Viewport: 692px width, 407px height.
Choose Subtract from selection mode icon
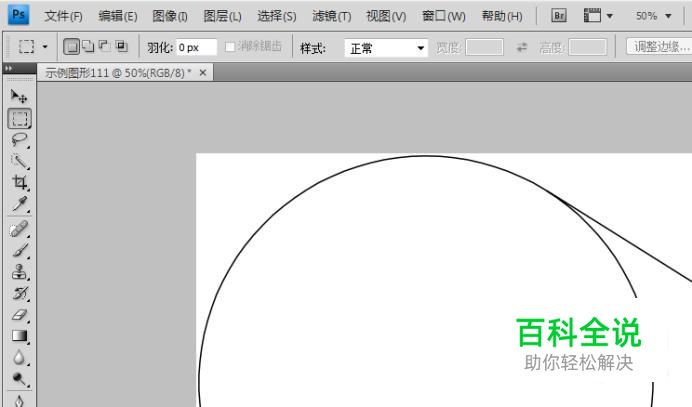[x=105, y=46]
